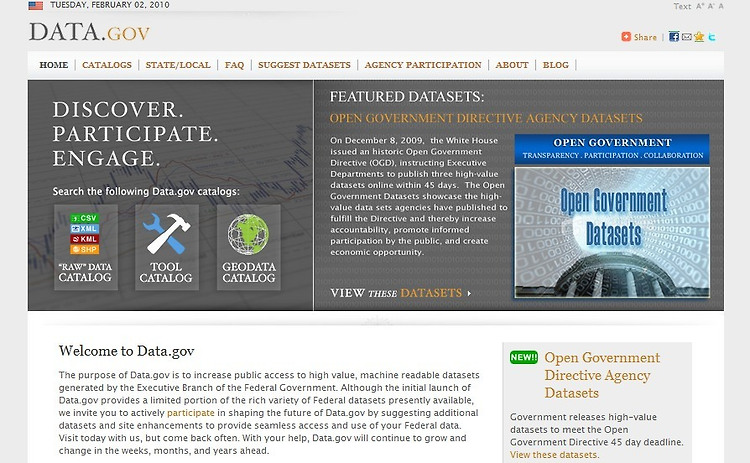Viewport: 750px width, 463px height.
Task: Click the US flag icon
Action: click(35, 6)
